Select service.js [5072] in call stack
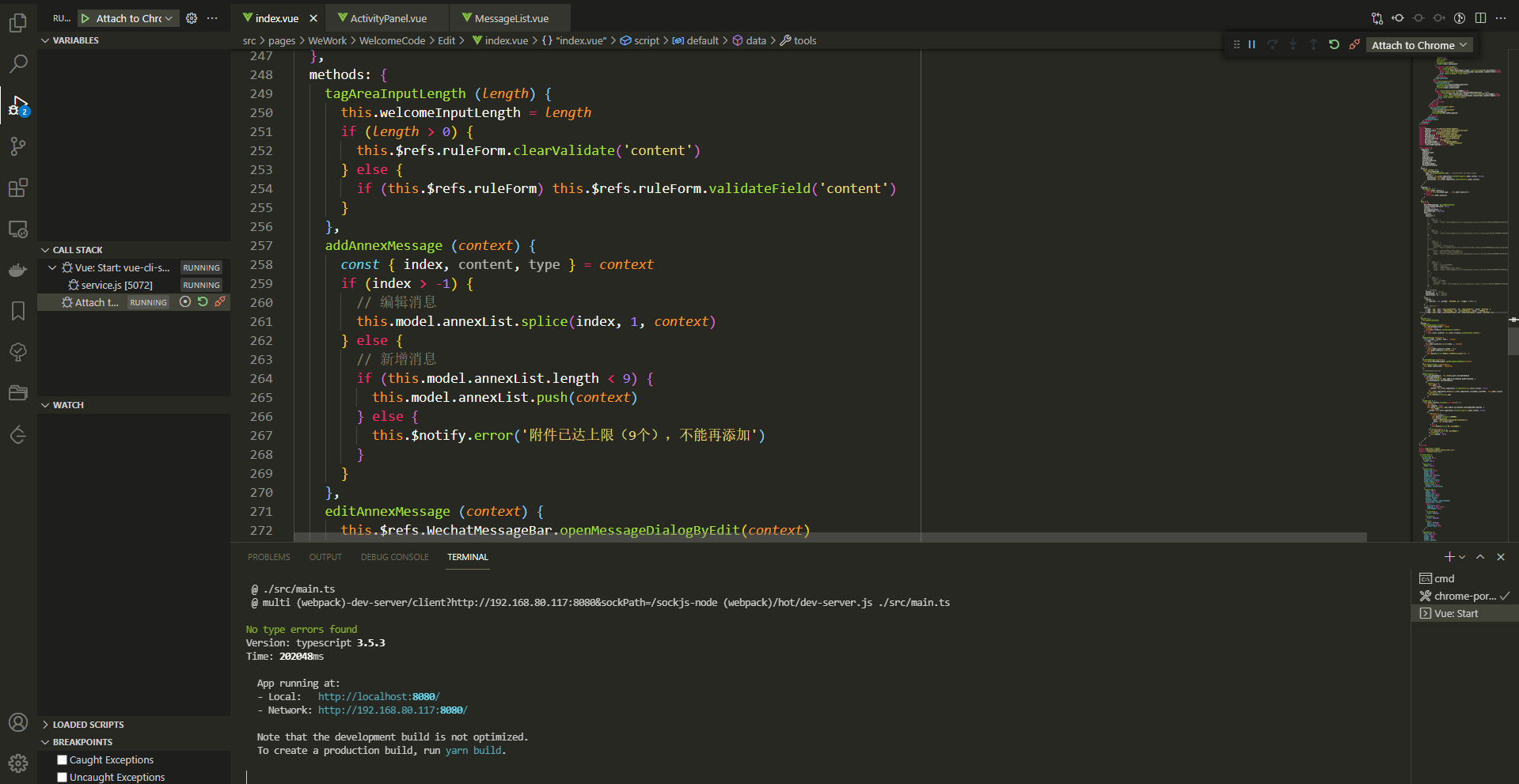 pos(134,285)
